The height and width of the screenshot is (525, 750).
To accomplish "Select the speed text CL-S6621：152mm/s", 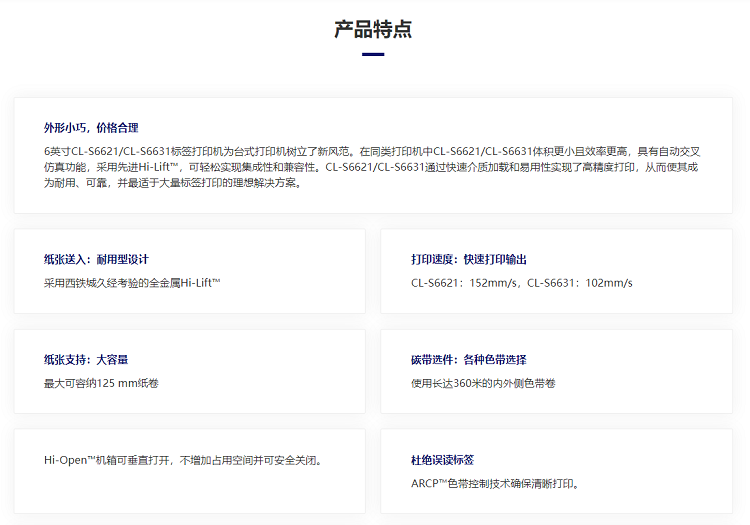I will 463,283.
